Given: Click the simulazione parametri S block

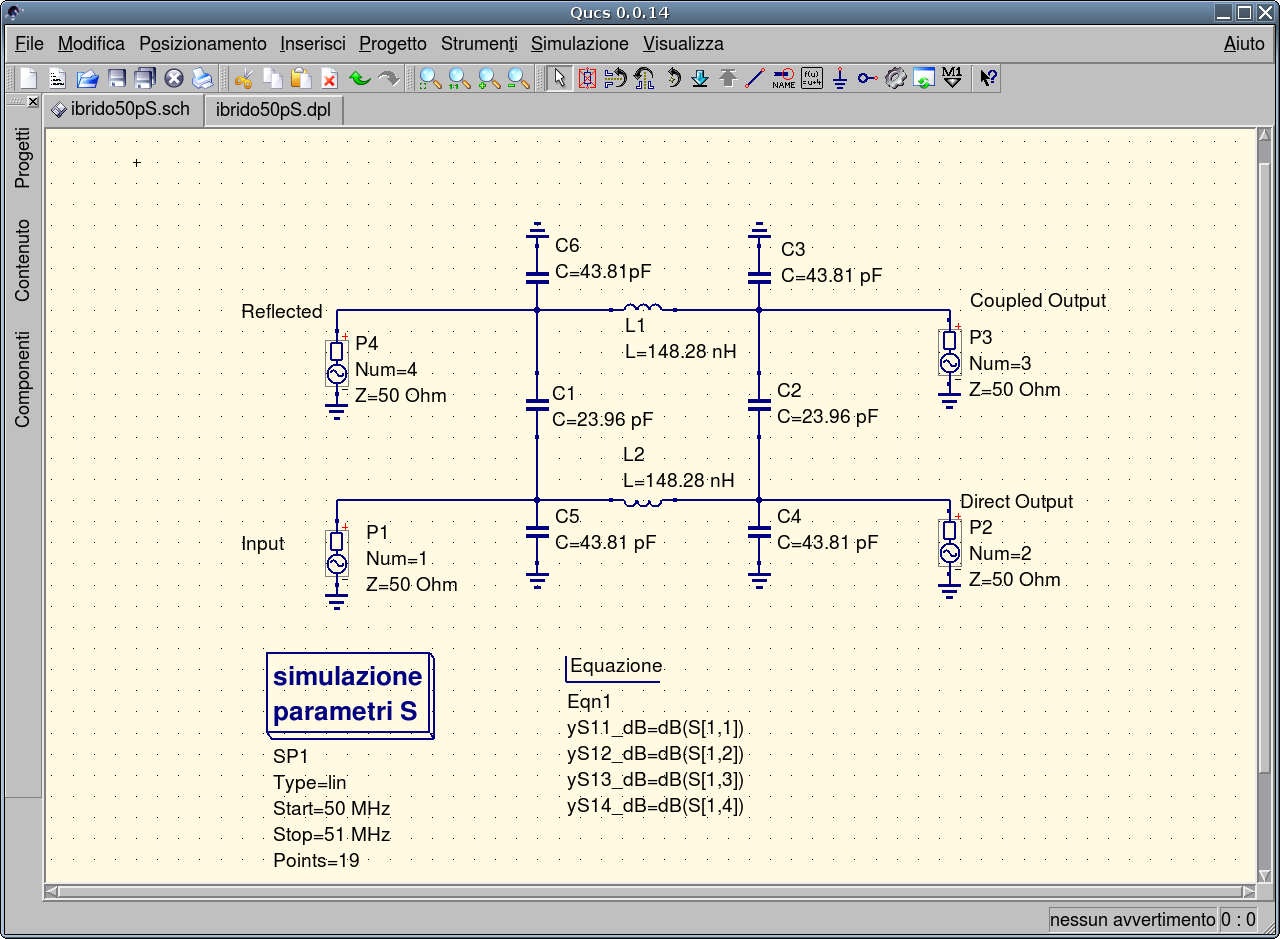Looking at the screenshot, I should [x=348, y=694].
